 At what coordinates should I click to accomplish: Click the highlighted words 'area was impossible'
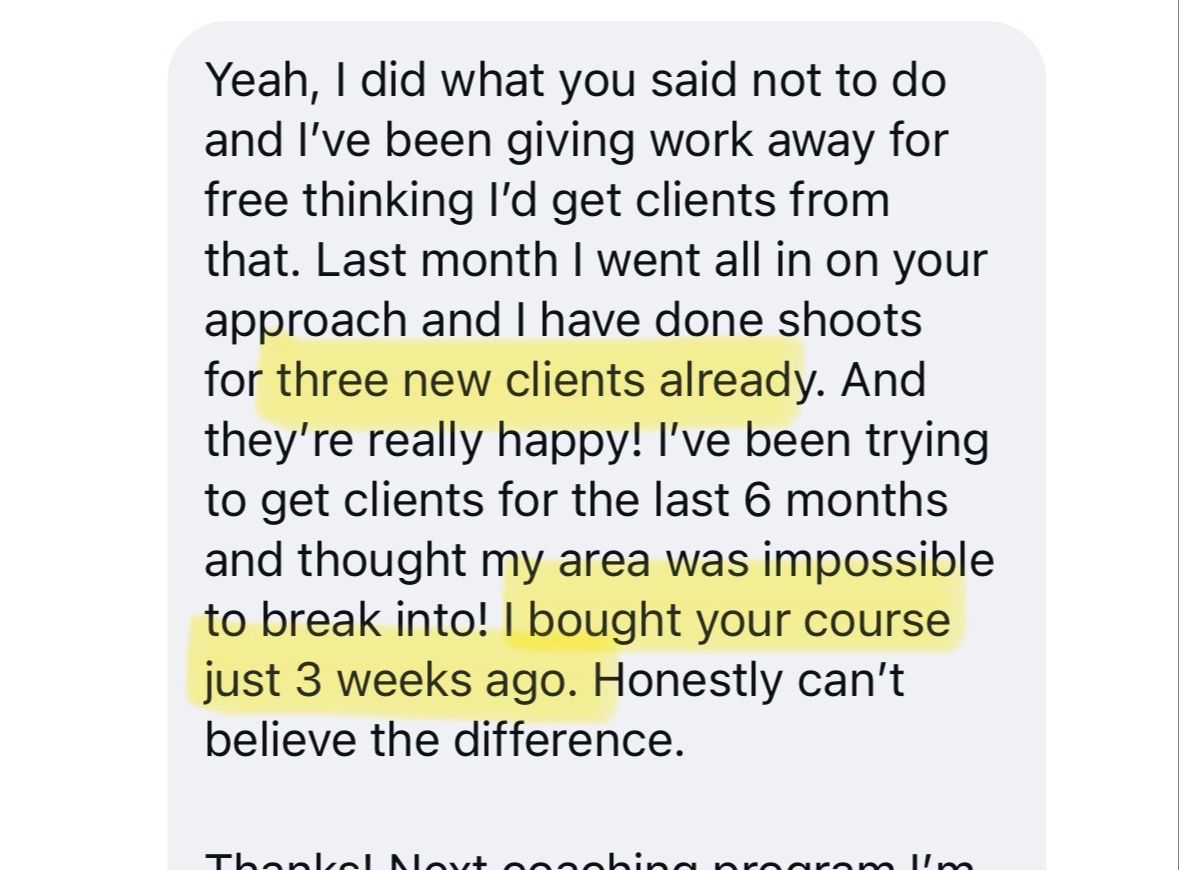pyautogui.click(x=777, y=561)
